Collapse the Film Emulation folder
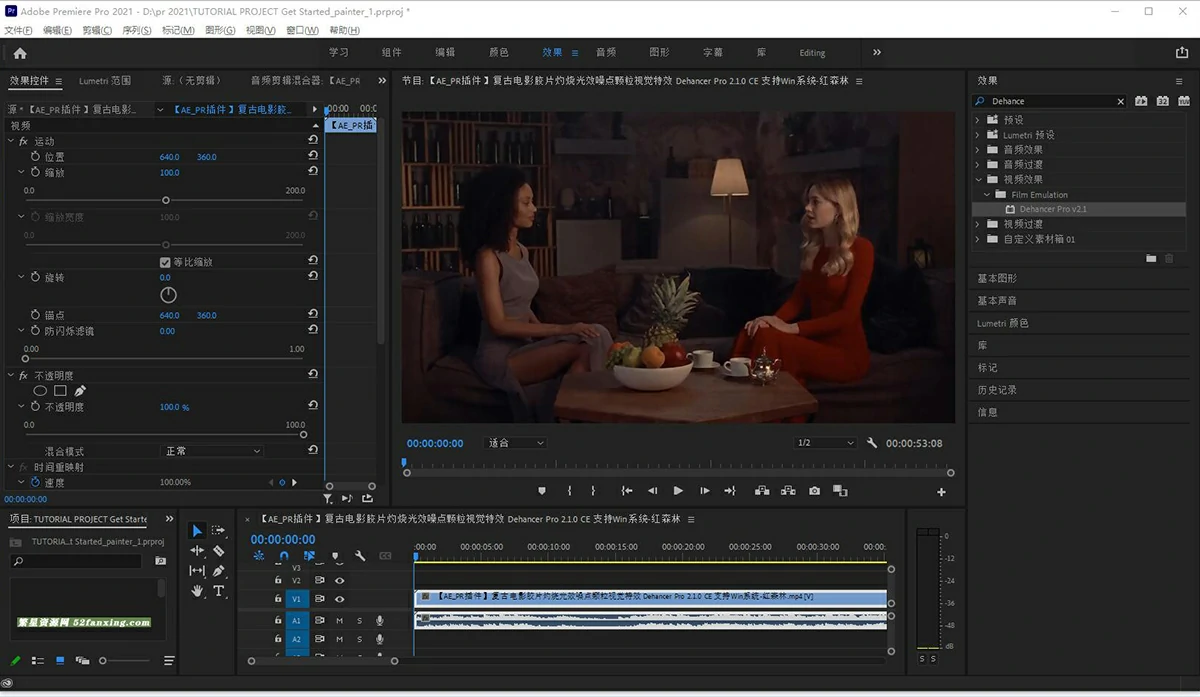The width and height of the screenshot is (1200, 697). pyautogui.click(x=987, y=195)
